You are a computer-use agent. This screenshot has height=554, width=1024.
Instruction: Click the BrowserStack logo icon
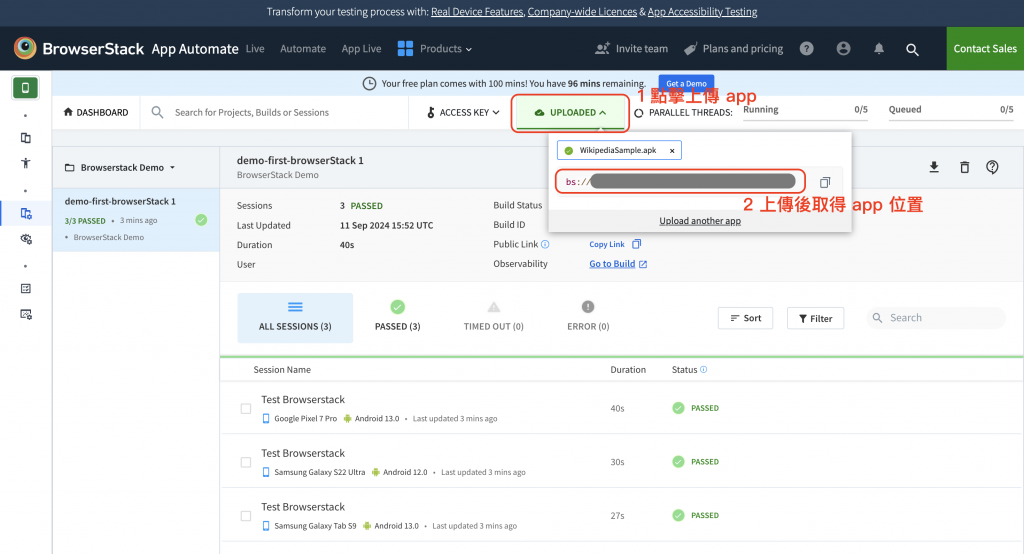coord(25,48)
